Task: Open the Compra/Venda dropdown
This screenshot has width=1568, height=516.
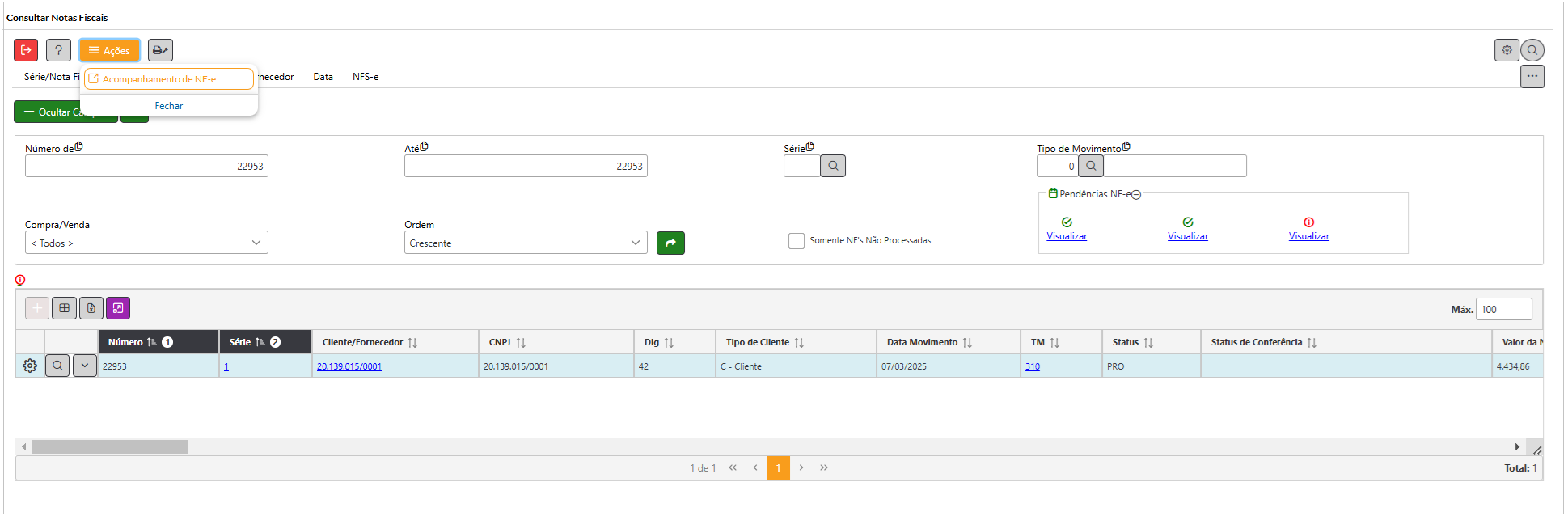Action: pos(146,243)
